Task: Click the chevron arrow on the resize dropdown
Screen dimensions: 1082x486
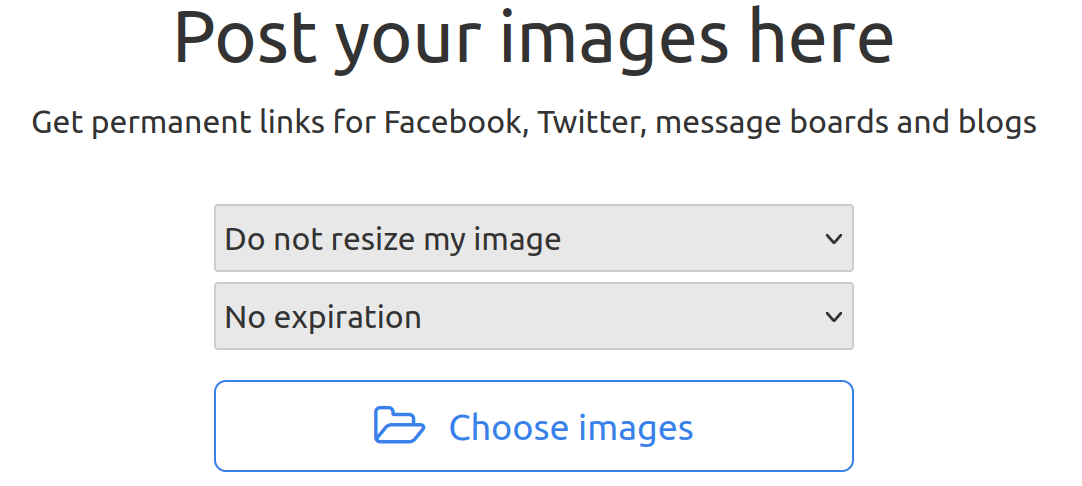Action: point(833,239)
